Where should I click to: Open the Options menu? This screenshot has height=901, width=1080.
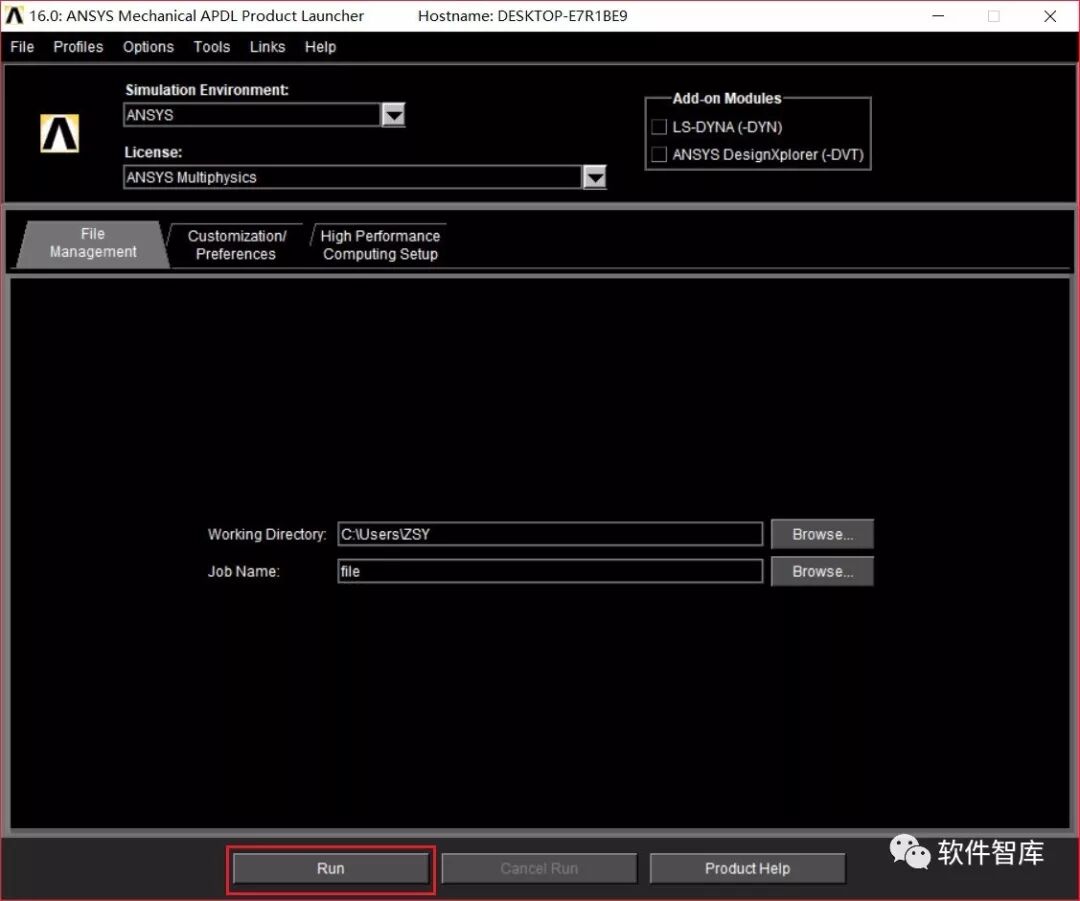click(148, 47)
